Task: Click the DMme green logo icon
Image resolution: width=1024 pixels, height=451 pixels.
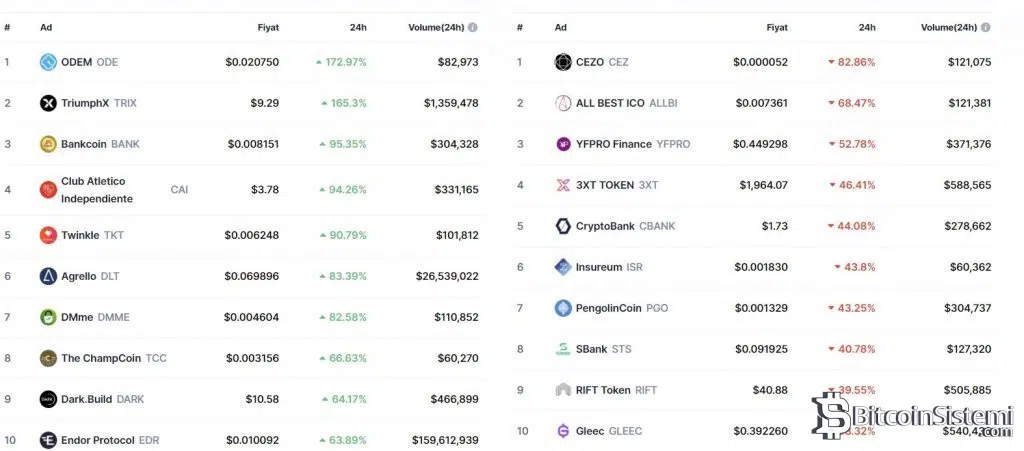Action: (47, 317)
